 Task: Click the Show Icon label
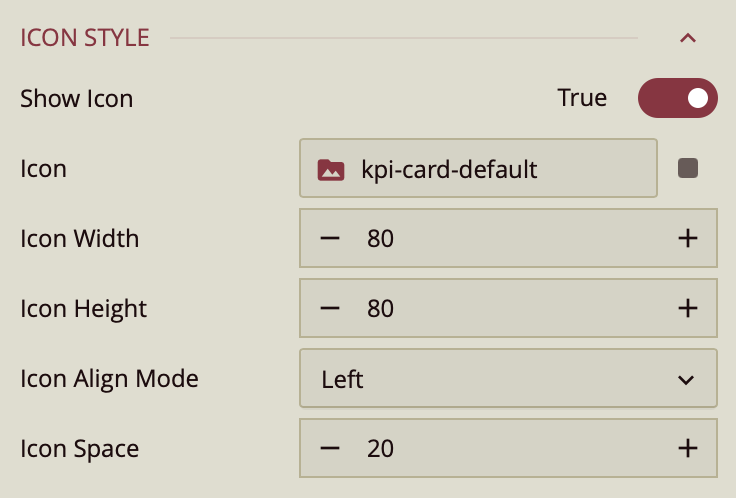click(x=77, y=98)
